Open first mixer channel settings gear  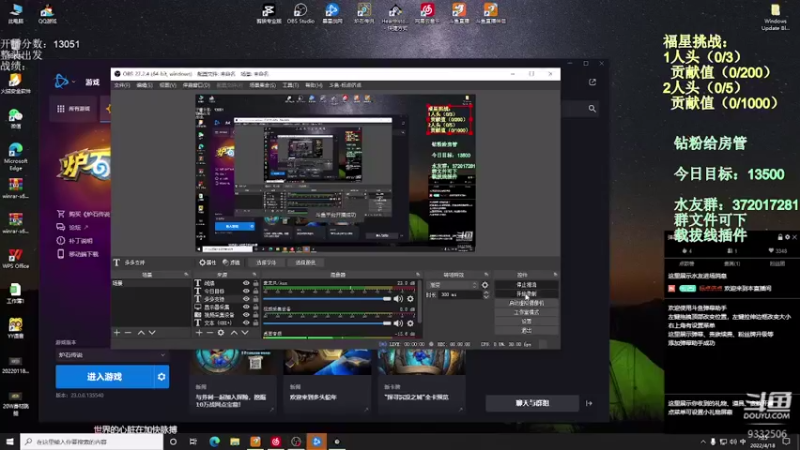point(410,298)
